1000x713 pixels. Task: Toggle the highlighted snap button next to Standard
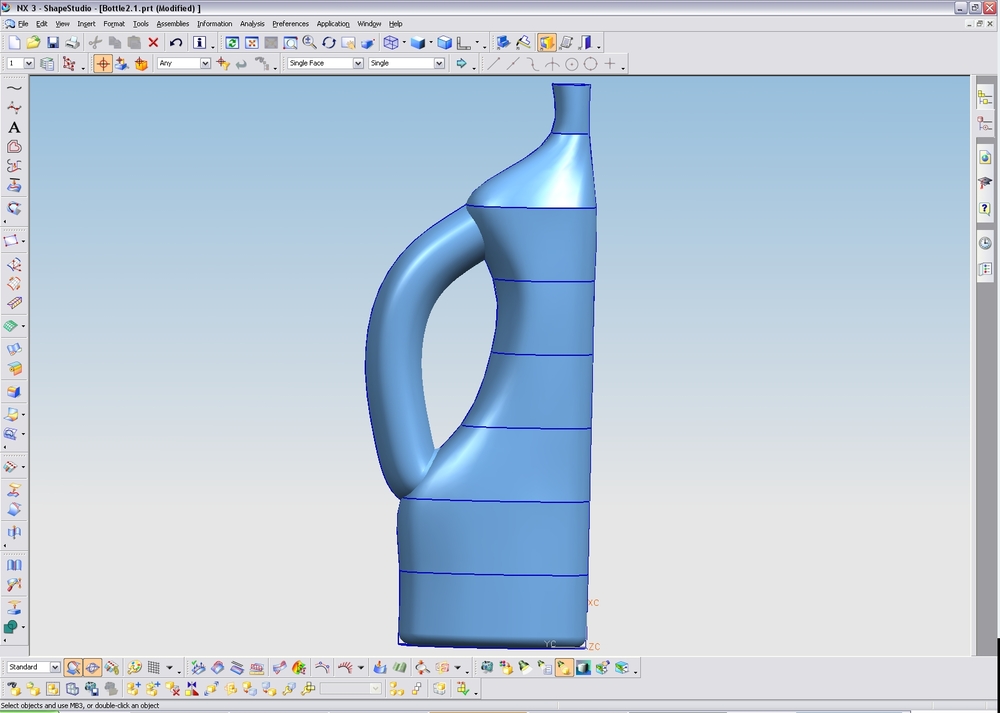74,668
